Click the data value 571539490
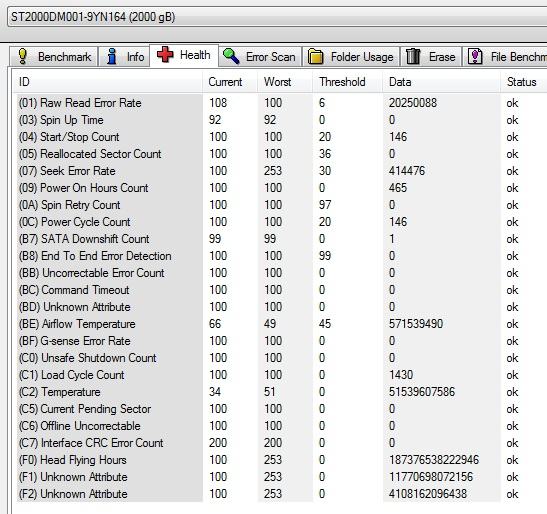Screen dimensions: 547x514 coord(416,324)
